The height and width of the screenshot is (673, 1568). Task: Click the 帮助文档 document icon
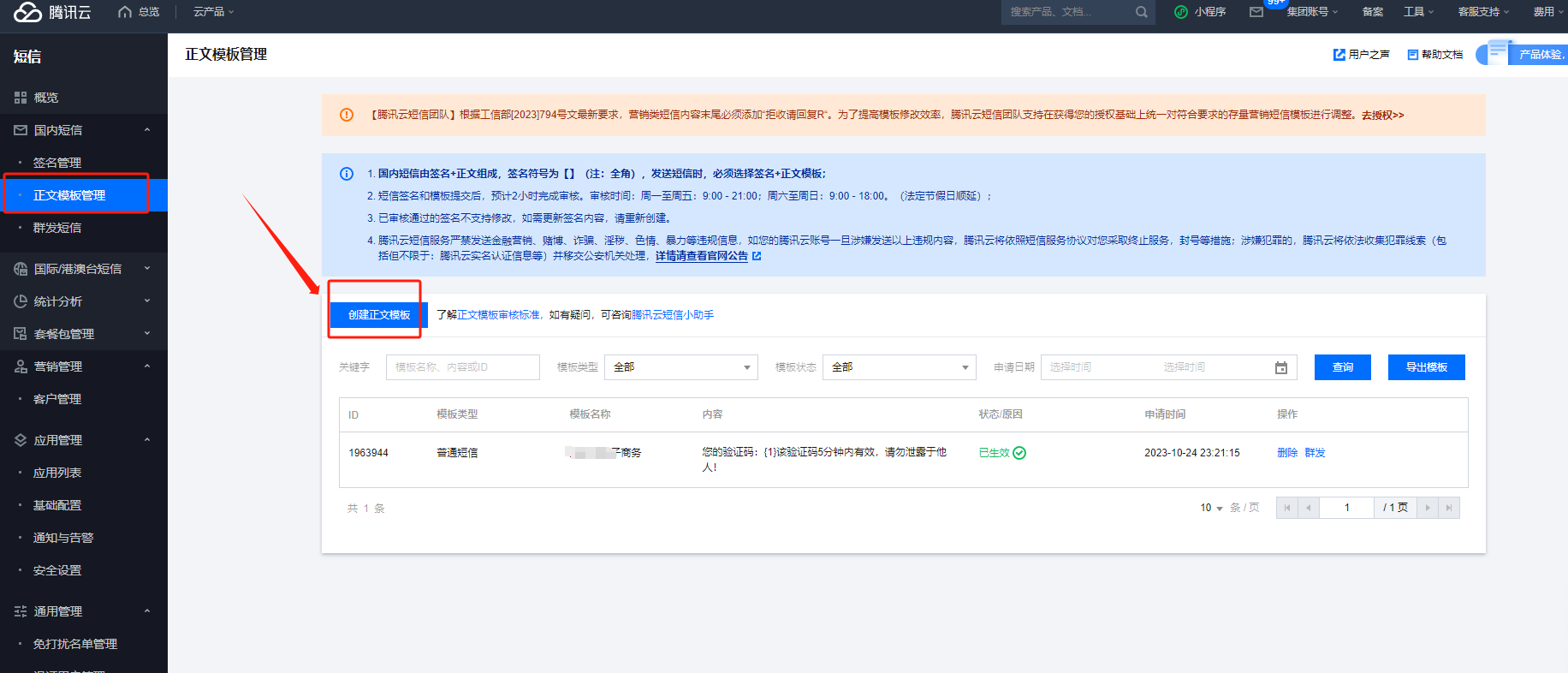1413,55
